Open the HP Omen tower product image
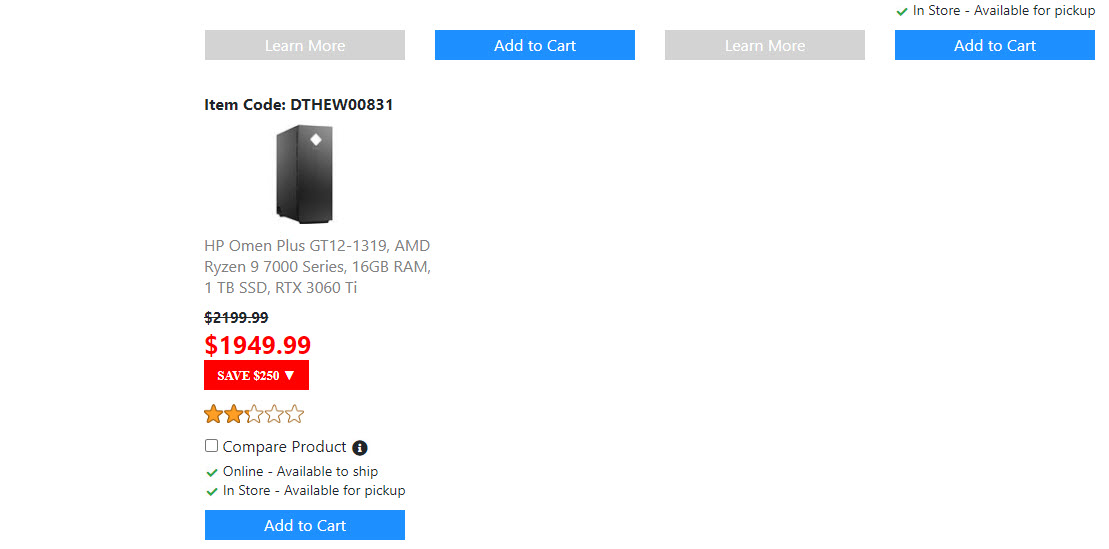This screenshot has width=1109, height=549. point(305,174)
